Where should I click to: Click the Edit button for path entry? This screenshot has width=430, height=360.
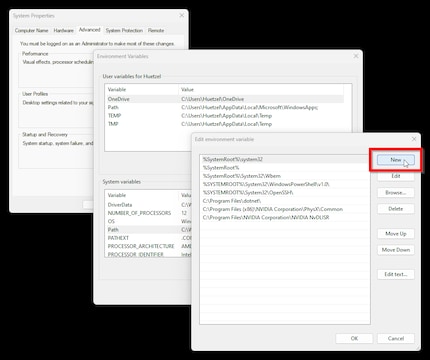(396, 176)
